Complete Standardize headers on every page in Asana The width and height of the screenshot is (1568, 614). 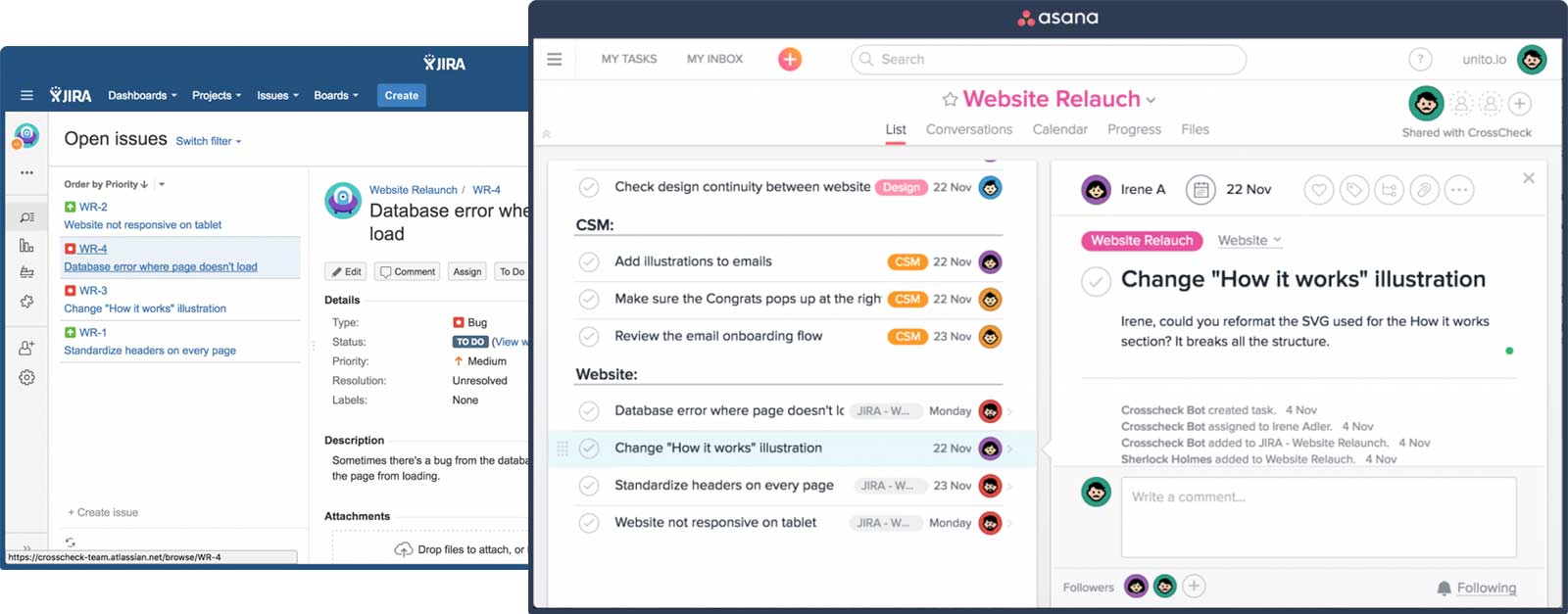pos(589,486)
